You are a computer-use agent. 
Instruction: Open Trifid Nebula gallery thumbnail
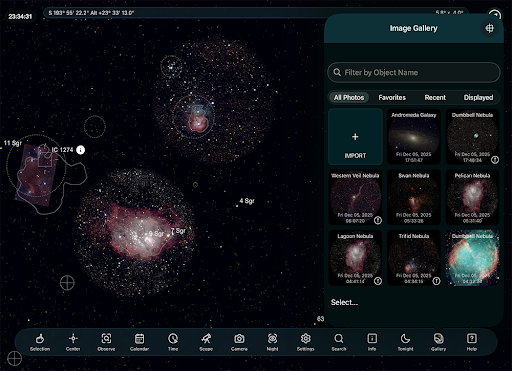[414, 258]
